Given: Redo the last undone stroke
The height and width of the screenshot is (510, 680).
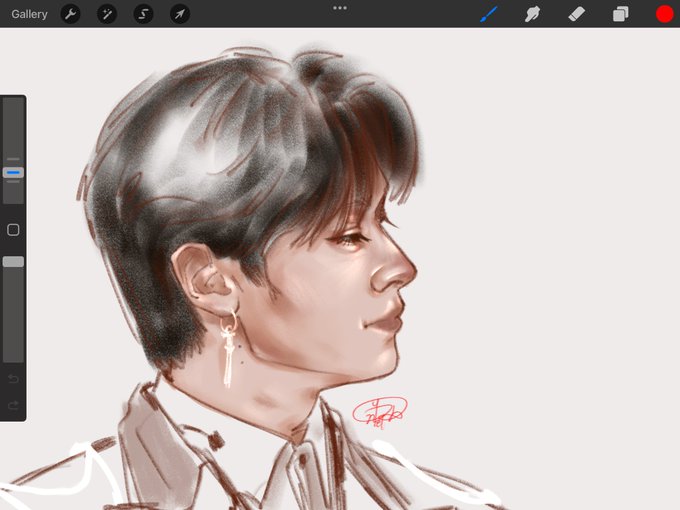Looking at the screenshot, I should pos(13,405).
